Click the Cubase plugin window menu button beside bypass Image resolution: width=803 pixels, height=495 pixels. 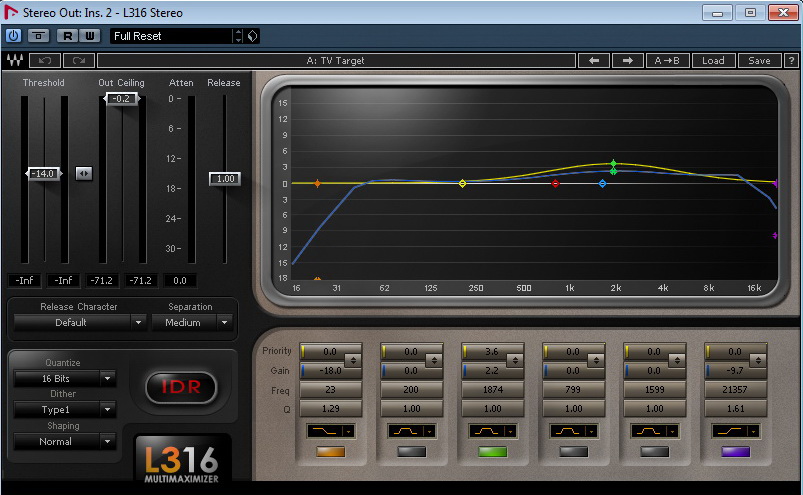point(38,36)
